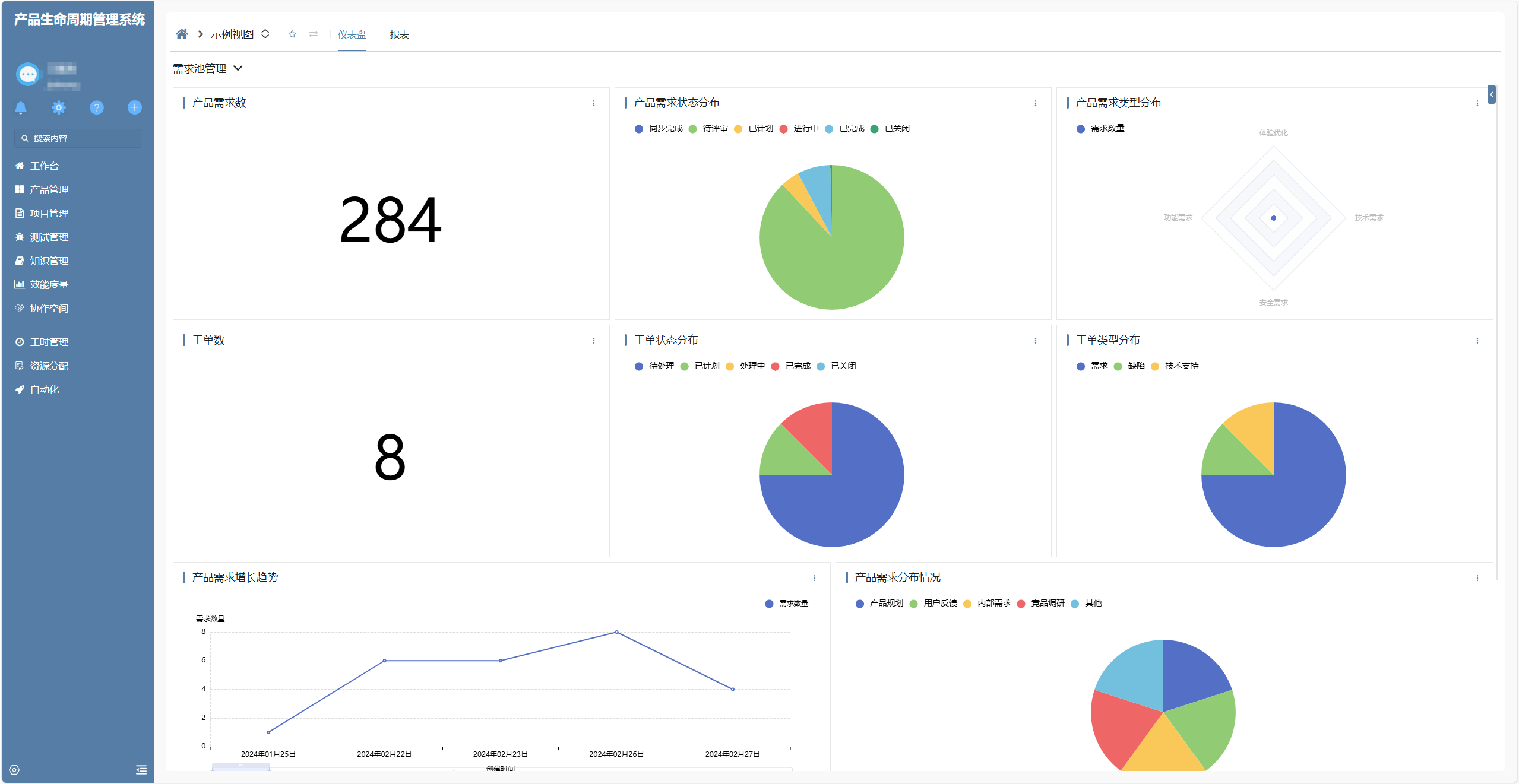1519x784 pixels.
Task: Open 工时管理 in sidebar
Action: pyautogui.click(x=49, y=342)
